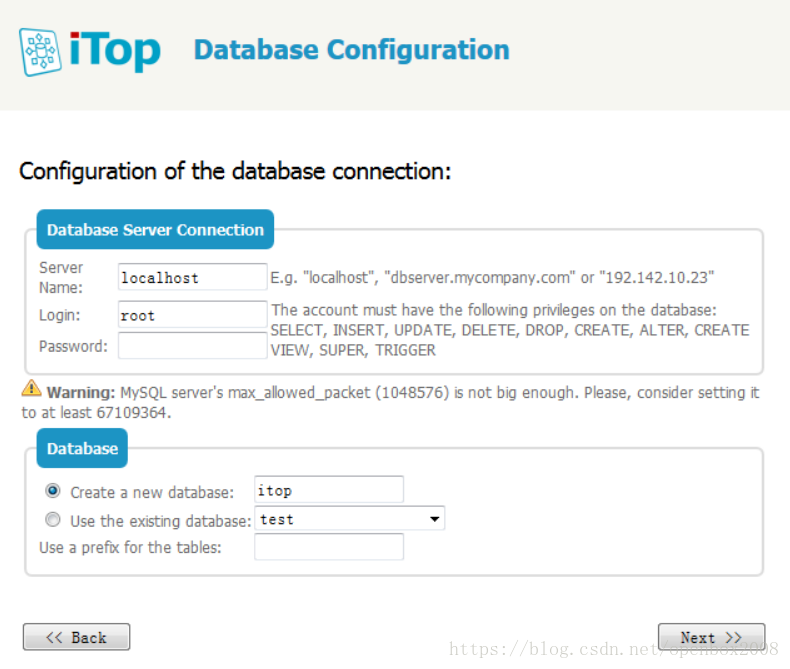Click the Server Name input field

(192, 277)
